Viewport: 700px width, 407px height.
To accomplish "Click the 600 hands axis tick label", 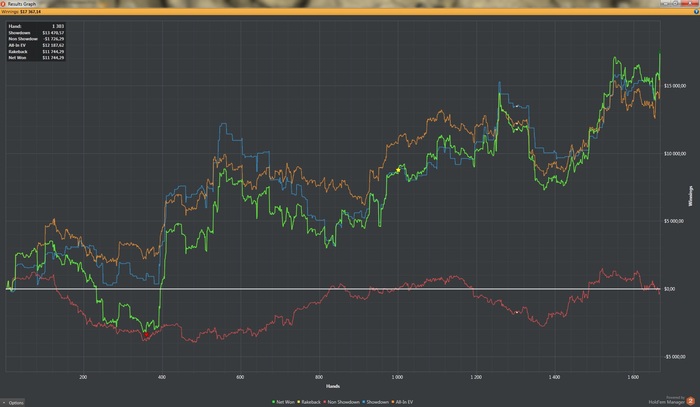I will click(240, 378).
